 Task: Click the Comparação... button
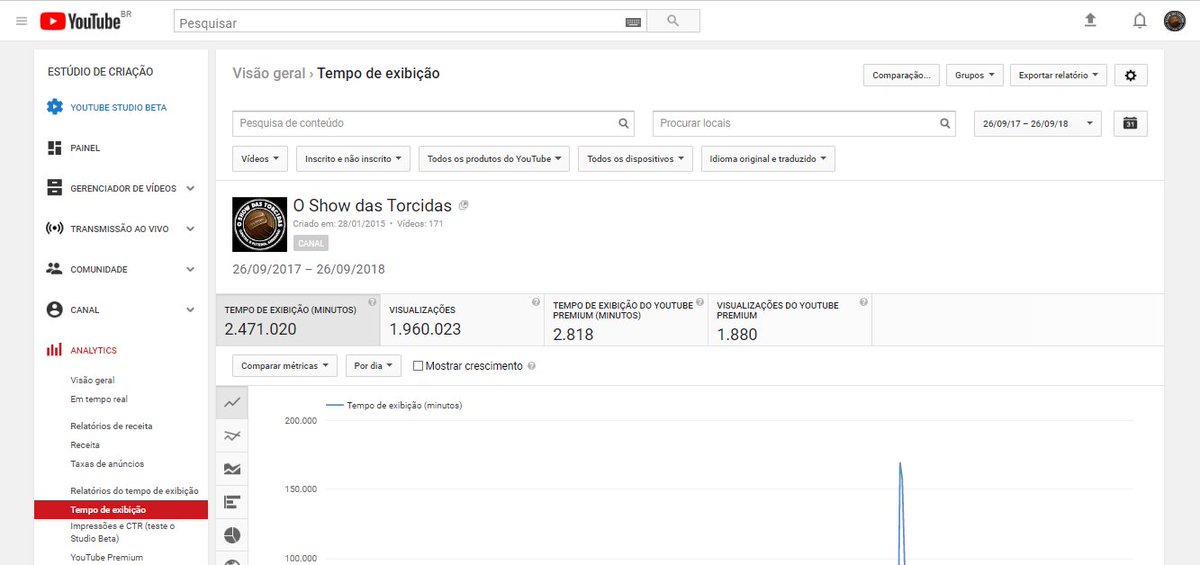[902, 75]
